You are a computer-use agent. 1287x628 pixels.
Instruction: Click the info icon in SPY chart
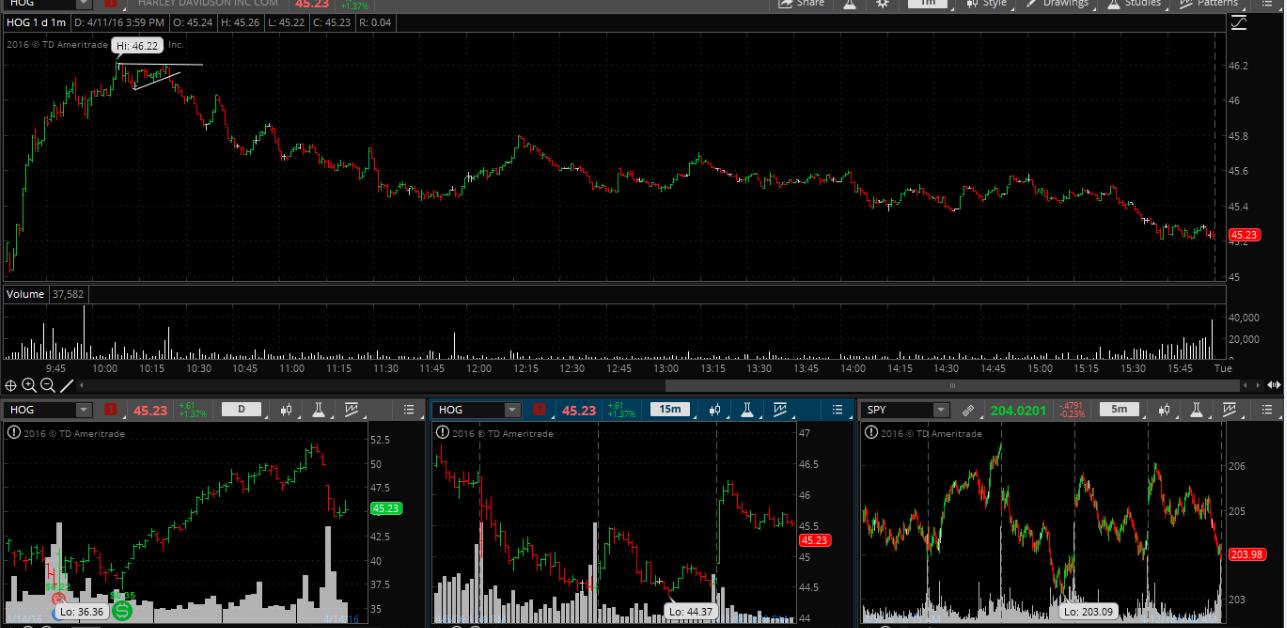pyautogui.click(x=871, y=433)
